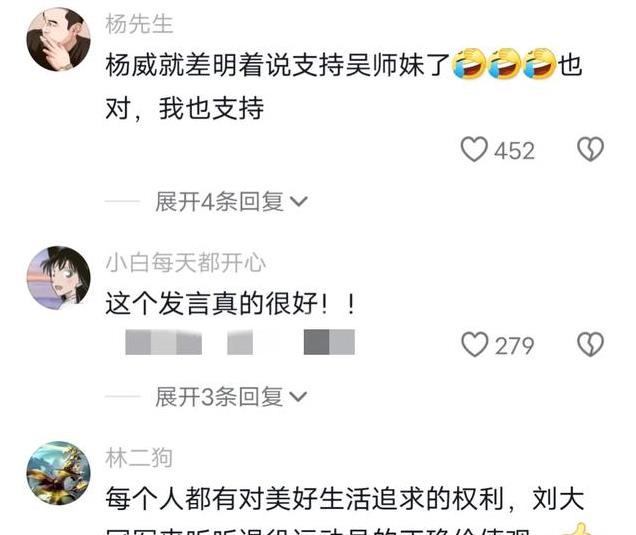Screen dimensions: 636x535
Task: Open username 林二狗
Action: pos(139,458)
